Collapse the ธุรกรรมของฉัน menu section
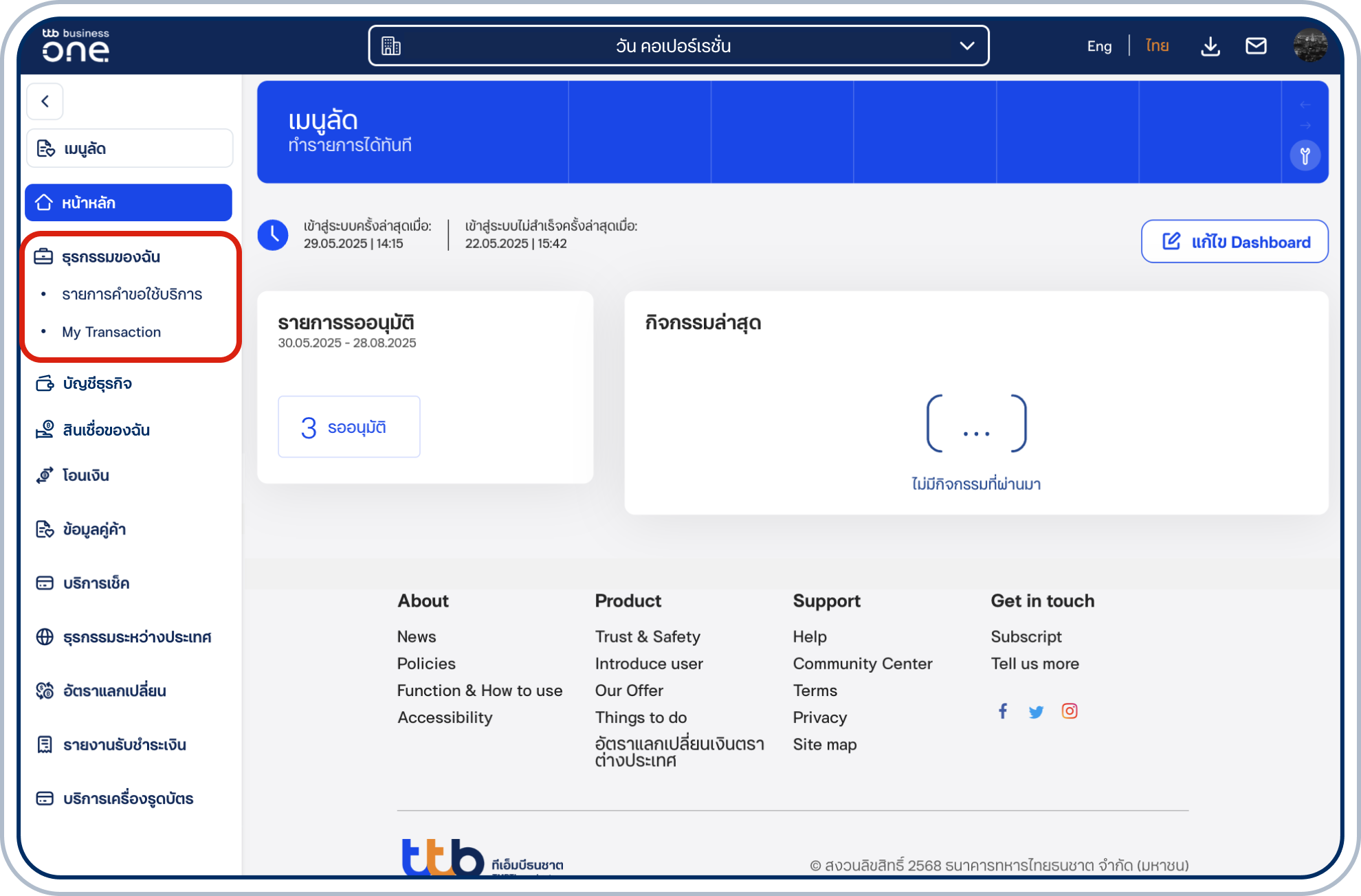The height and width of the screenshot is (896, 1361). 111,257
